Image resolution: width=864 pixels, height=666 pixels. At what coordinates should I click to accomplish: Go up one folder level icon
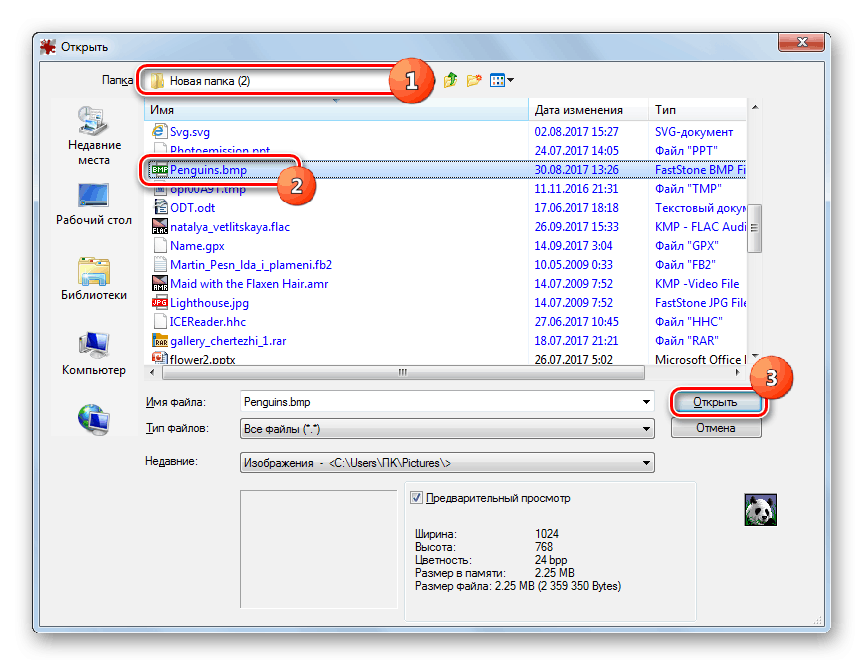[450, 80]
